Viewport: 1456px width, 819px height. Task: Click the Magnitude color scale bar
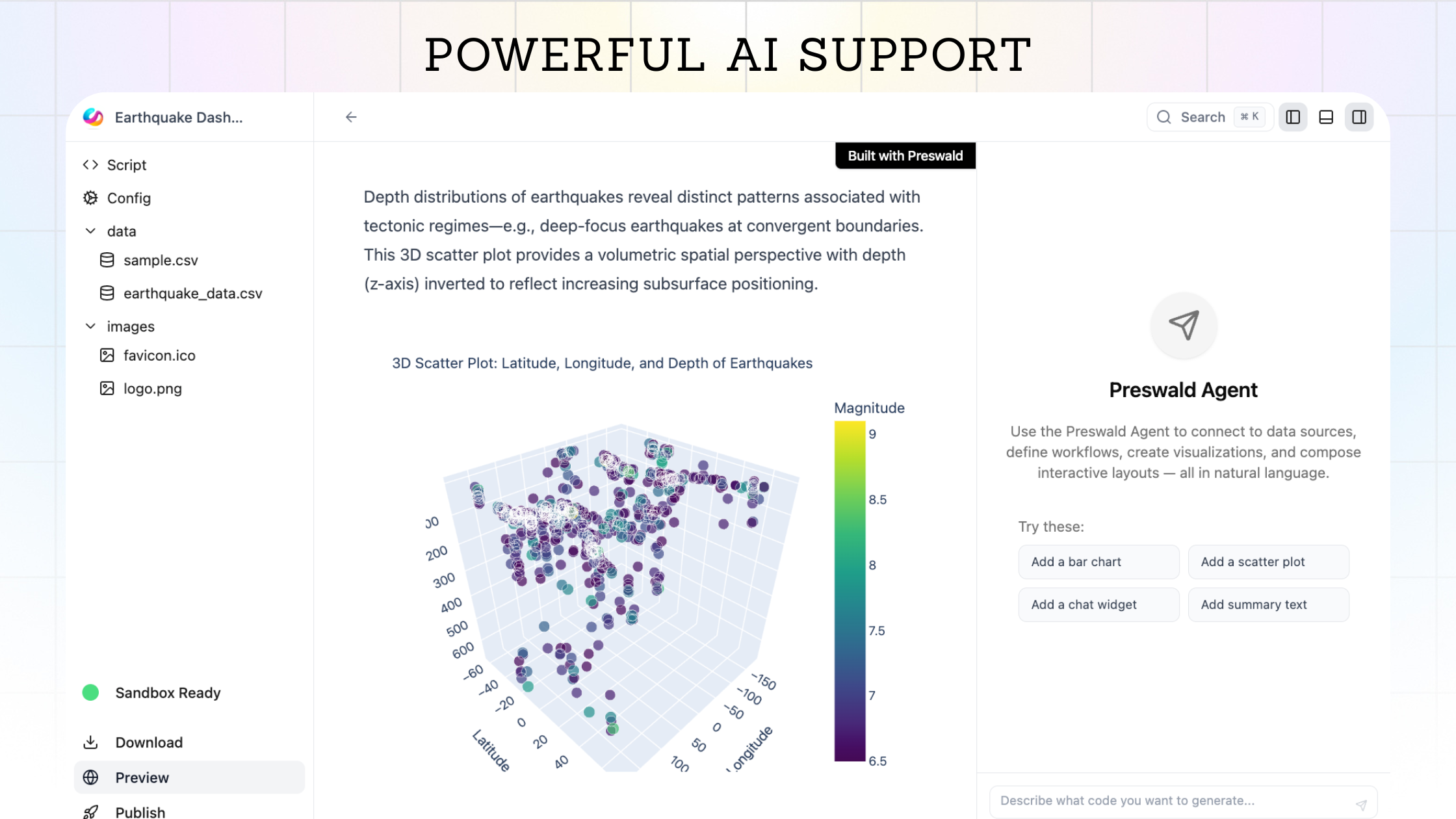(x=850, y=591)
